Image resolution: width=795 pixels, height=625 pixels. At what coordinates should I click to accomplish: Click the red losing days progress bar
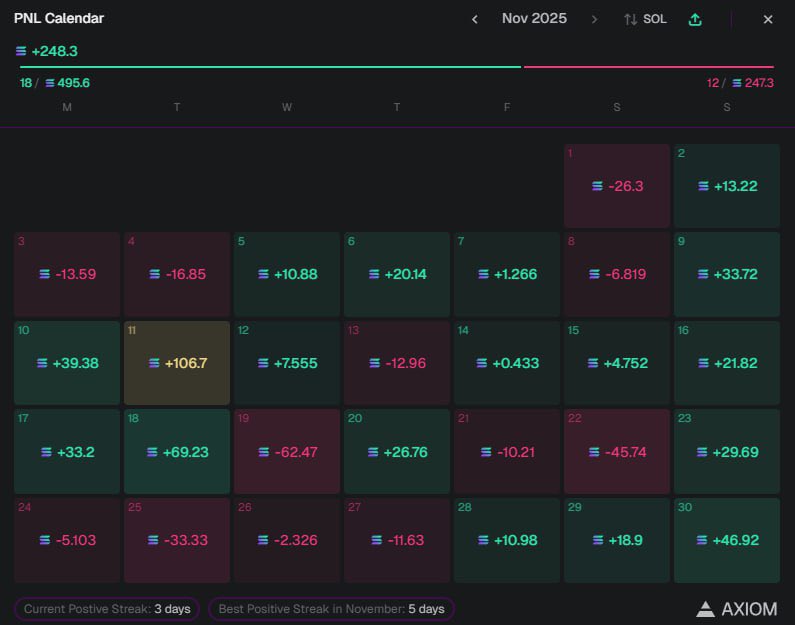pyautogui.click(x=648, y=66)
